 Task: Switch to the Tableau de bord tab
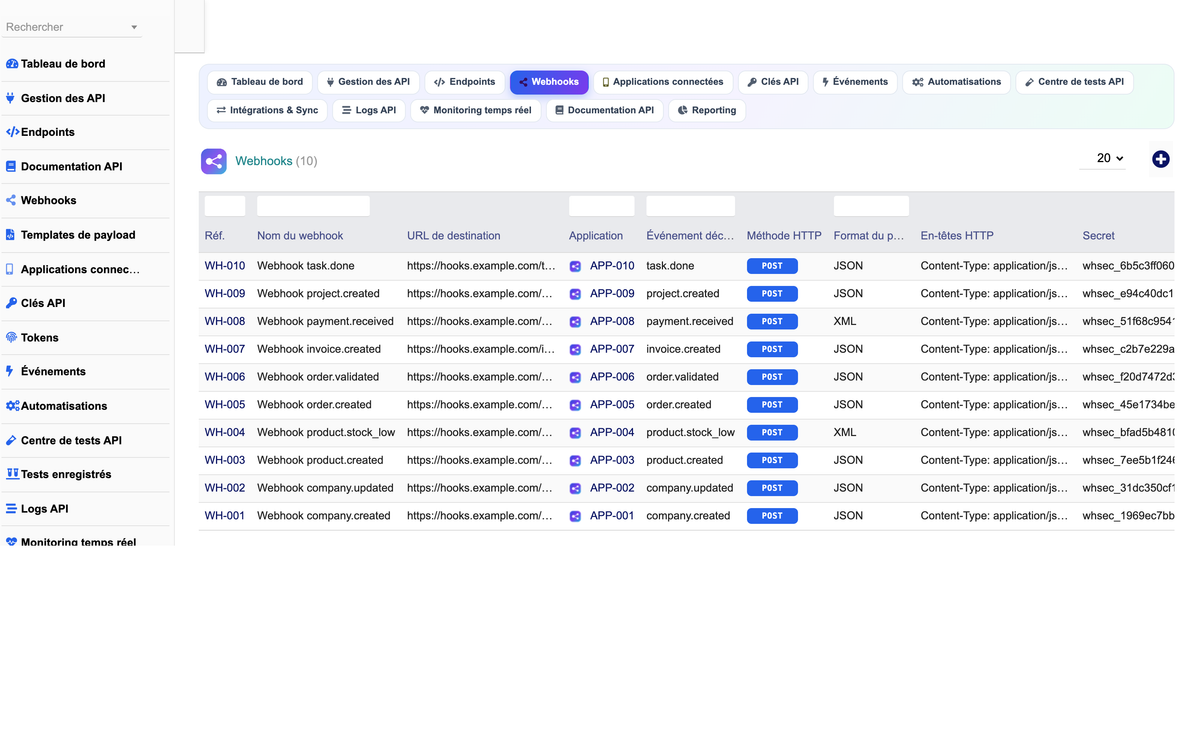coord(260,82)
